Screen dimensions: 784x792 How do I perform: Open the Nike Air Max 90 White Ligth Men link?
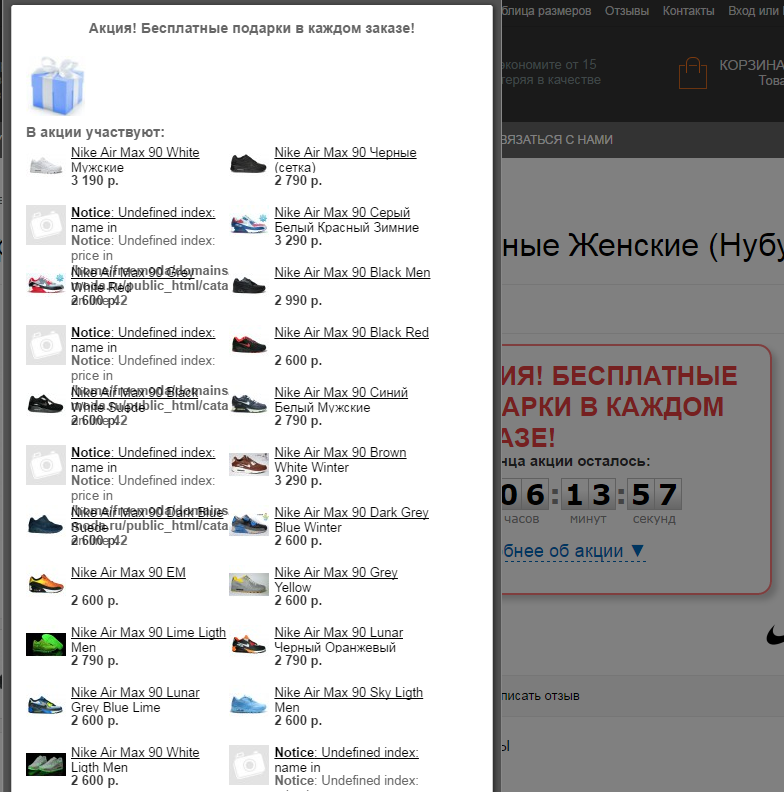coord(135,760)
